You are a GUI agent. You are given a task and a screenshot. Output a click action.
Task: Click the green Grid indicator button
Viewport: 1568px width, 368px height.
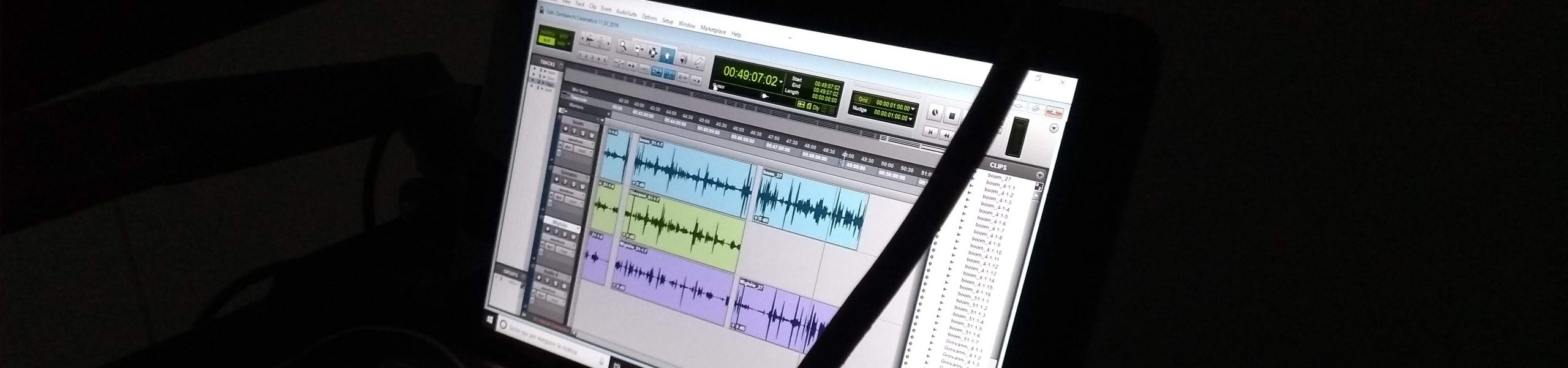point(863,99)
